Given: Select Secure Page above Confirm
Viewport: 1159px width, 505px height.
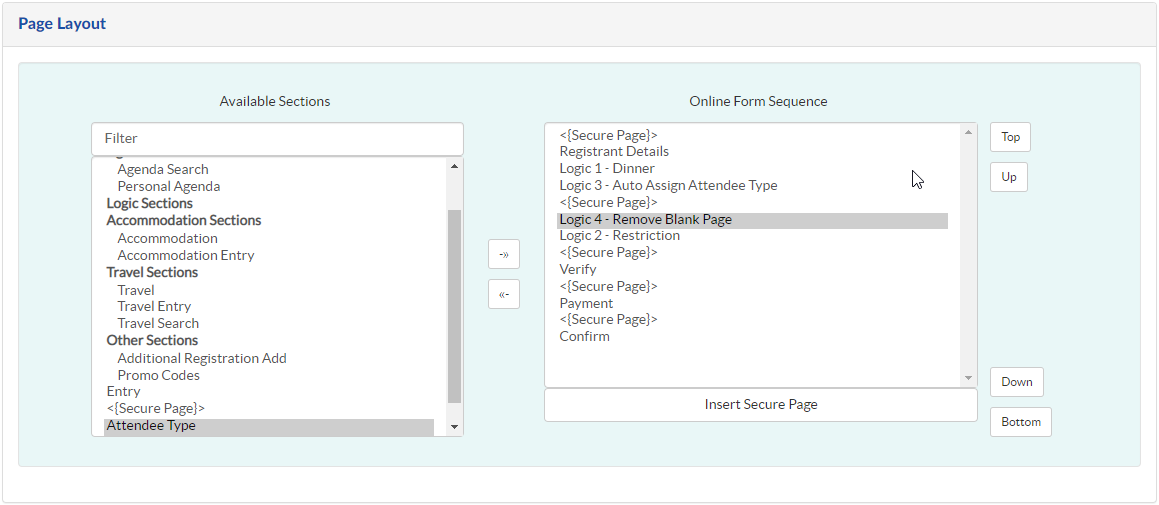Looking at the screenshot, I should point(608,319).
